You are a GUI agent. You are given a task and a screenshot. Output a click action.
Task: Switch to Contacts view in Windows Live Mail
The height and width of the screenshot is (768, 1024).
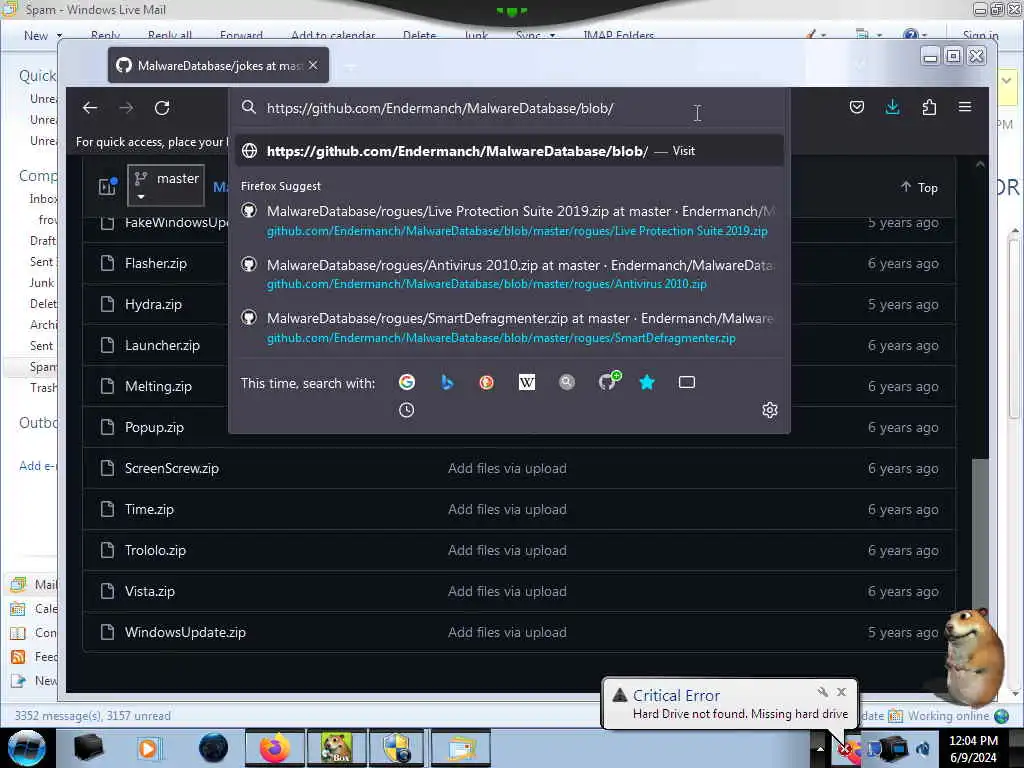[x=34, y=633]
